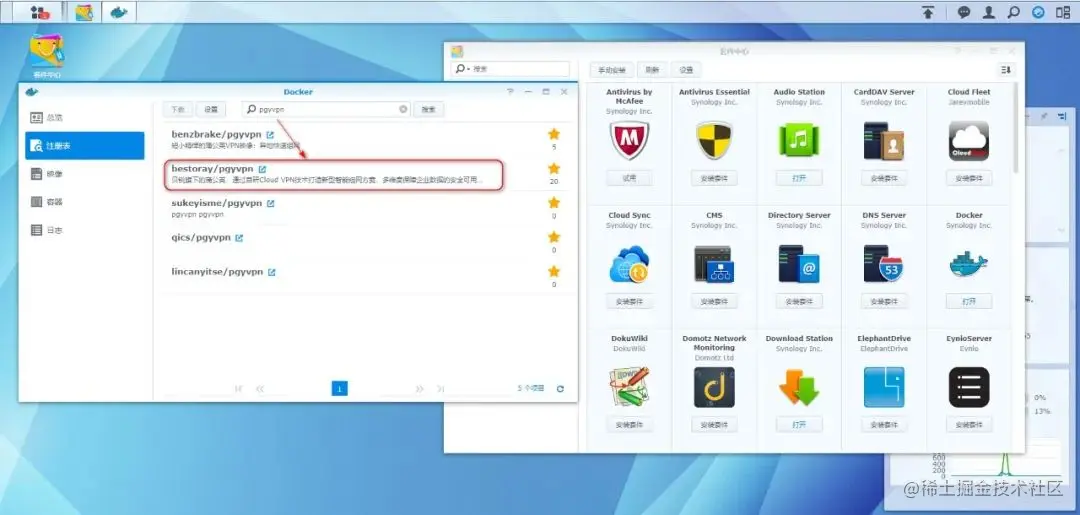Click the DokuWiki package icon
Image resolution: width=1080 pixels, height=515 pixels.
629,387
